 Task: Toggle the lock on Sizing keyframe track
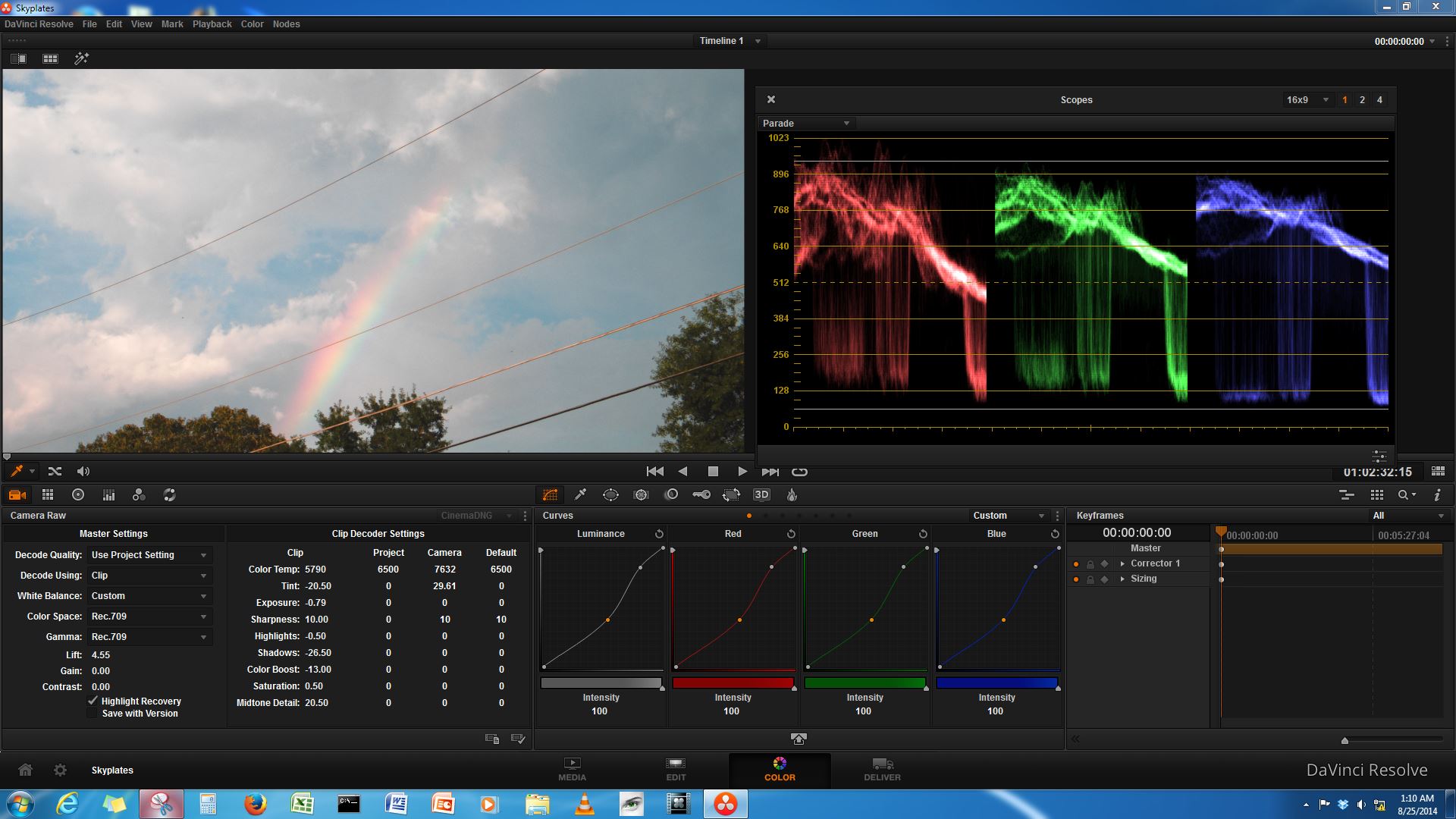point(1090,579)
